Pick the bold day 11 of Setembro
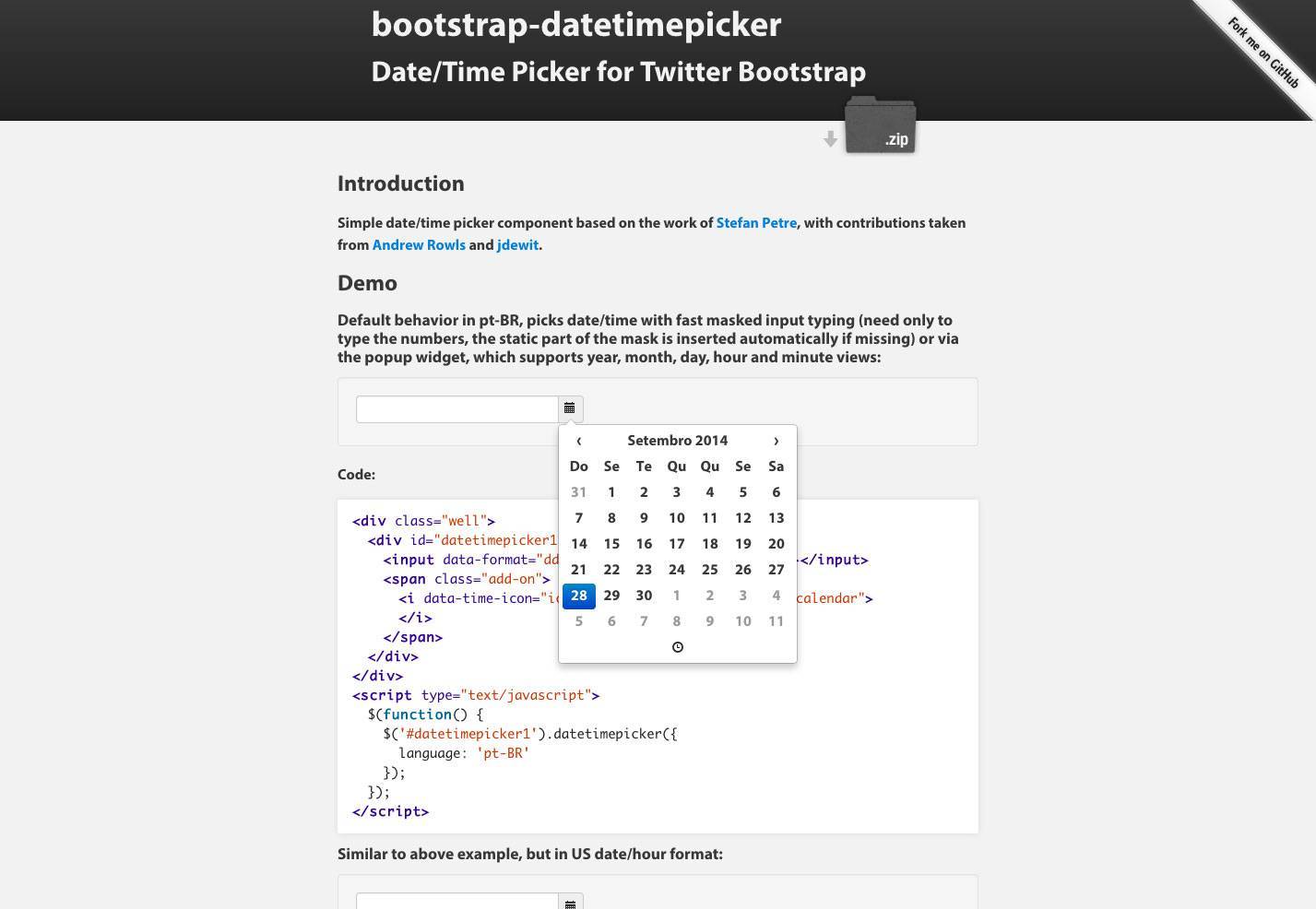 point(710,518)
